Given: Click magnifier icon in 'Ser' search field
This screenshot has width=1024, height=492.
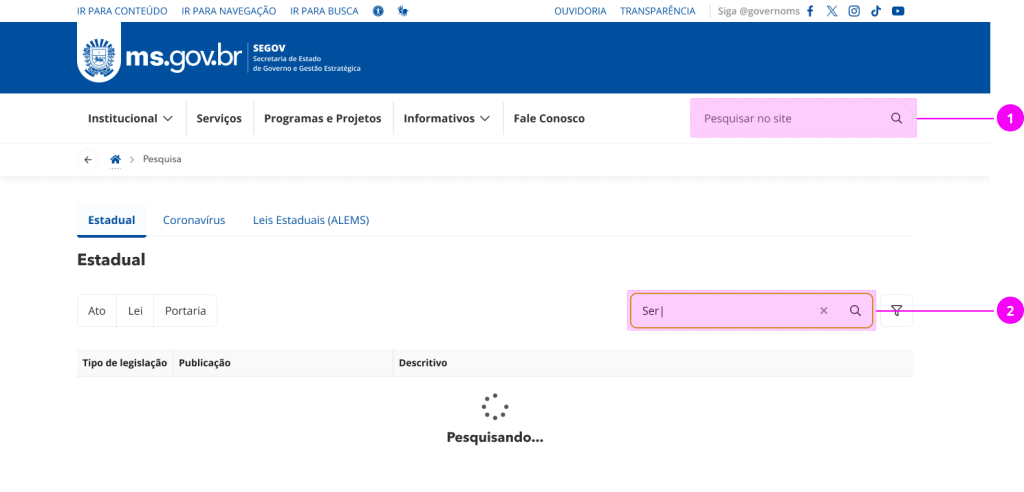Looking at the screenshot, I should tap(855, 311).
